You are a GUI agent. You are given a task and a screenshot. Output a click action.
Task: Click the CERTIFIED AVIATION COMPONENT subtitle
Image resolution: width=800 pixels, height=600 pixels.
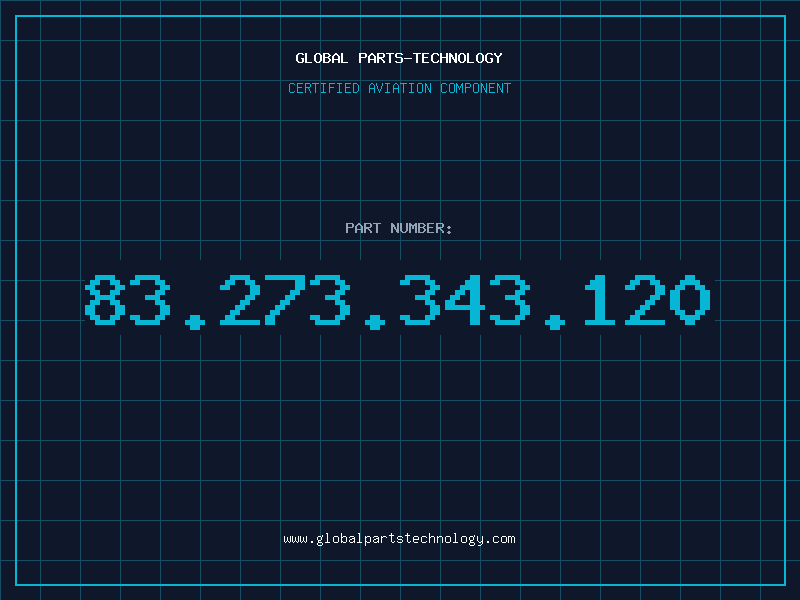[399, 88]
